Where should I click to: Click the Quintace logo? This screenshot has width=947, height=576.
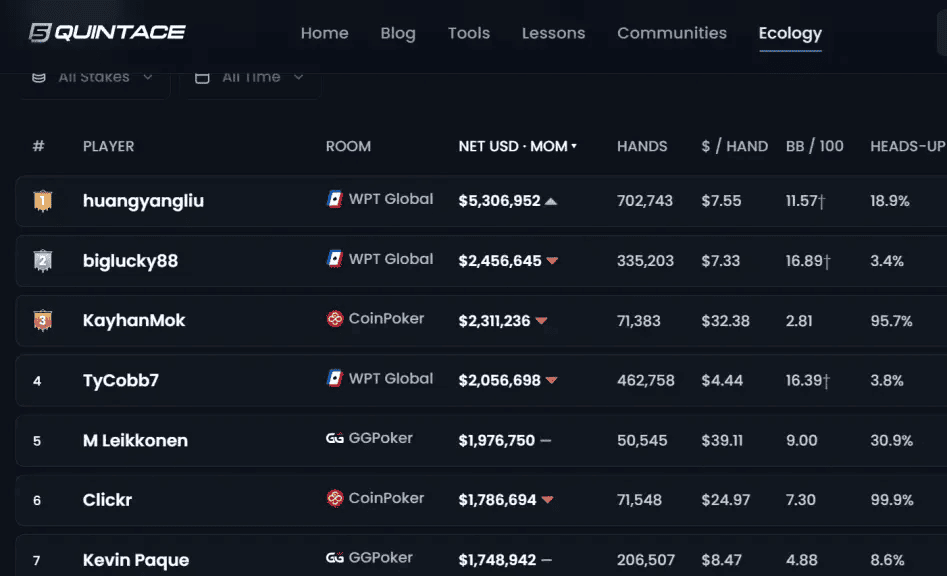coord(107,33)
